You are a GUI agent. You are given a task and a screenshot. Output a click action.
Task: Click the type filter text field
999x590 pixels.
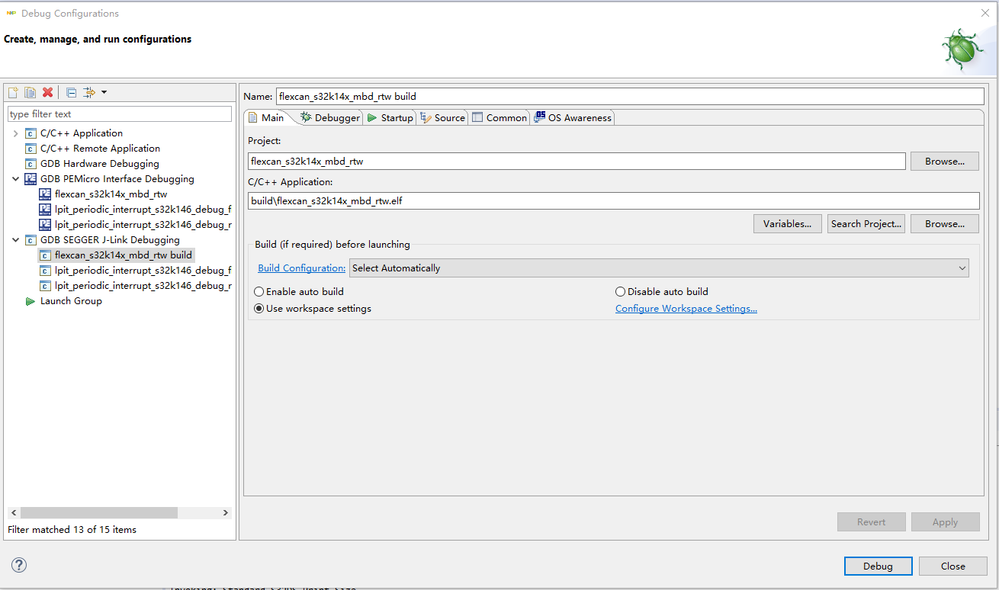(x=118, y=114)
